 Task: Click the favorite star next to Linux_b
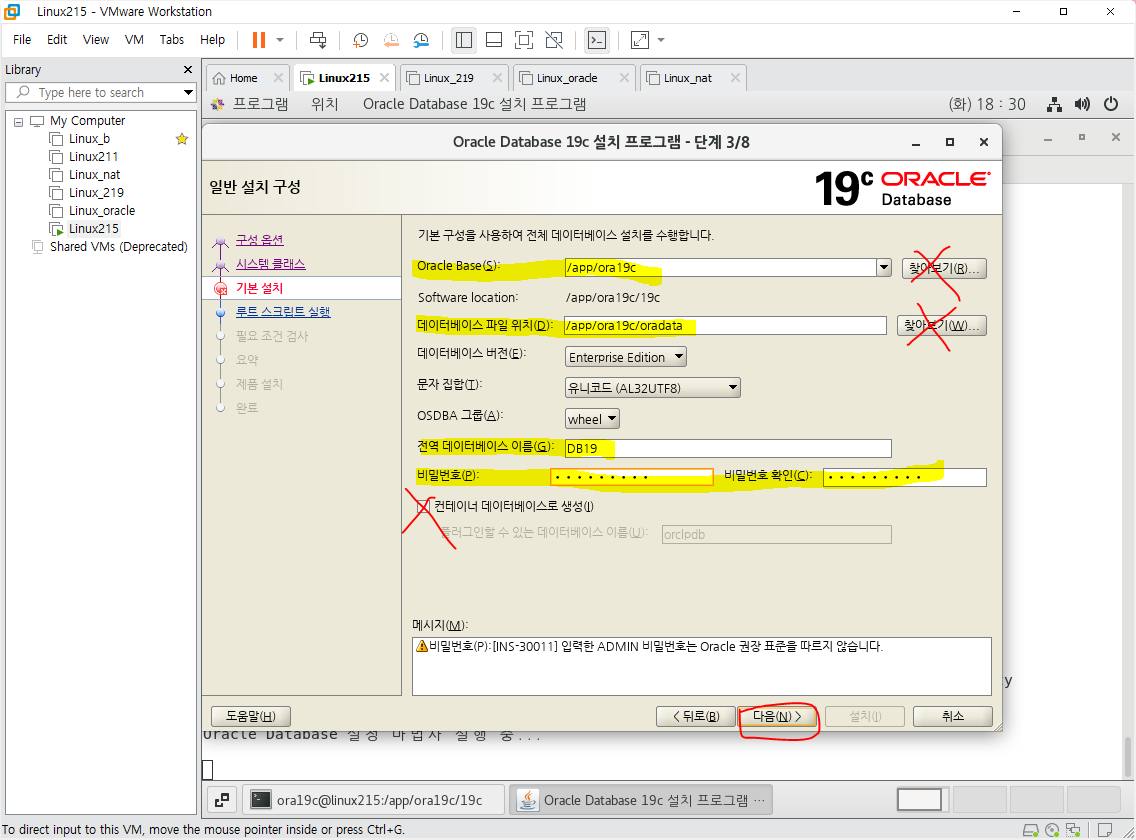(182, 138)
